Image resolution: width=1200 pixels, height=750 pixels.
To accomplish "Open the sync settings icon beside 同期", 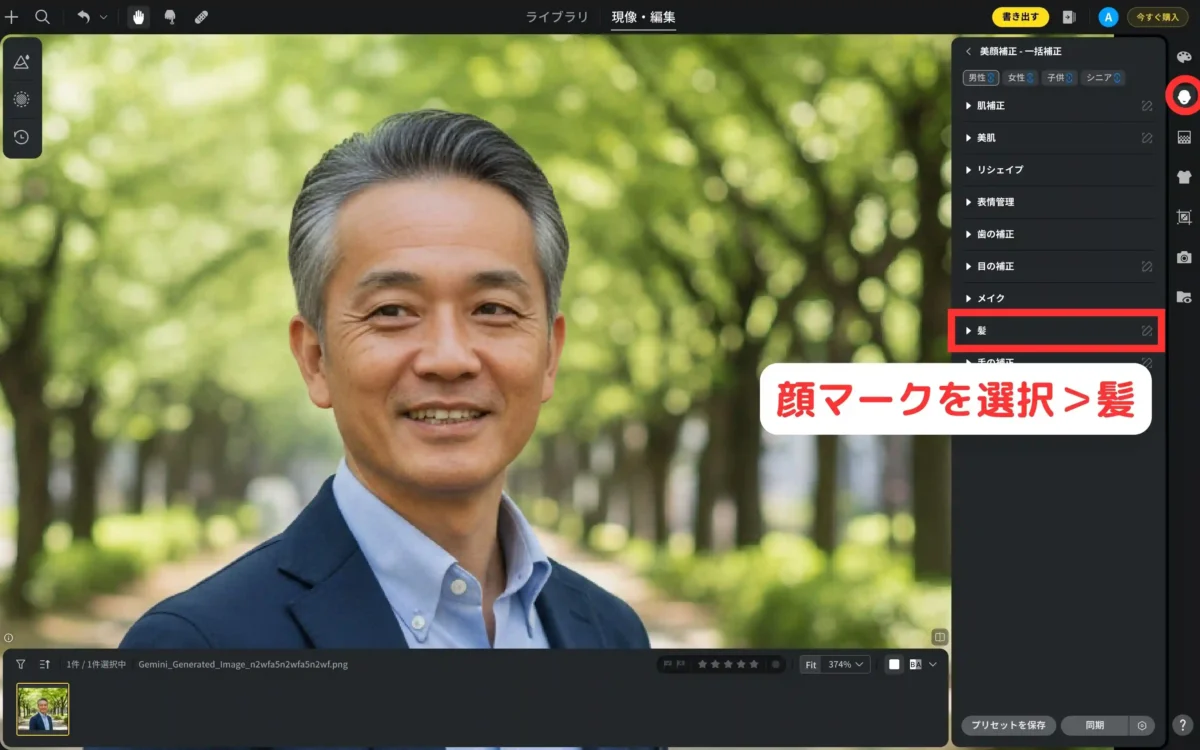I will pos(1141,726).
